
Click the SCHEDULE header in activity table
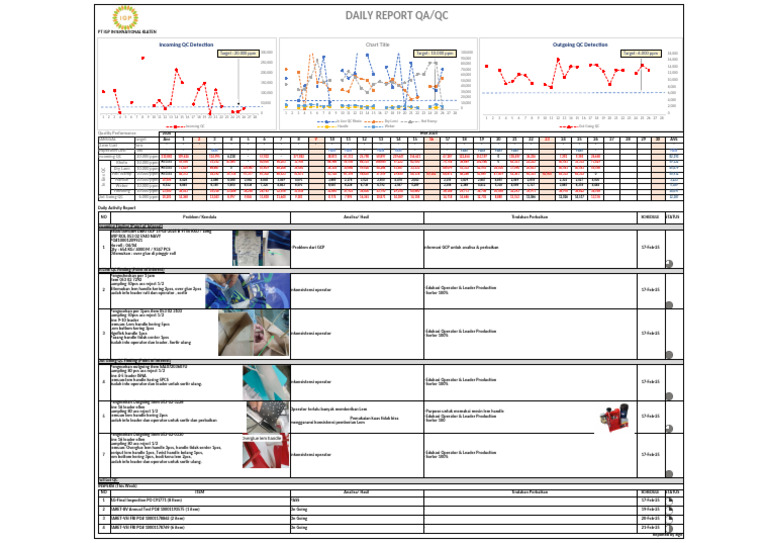[650, 216]
